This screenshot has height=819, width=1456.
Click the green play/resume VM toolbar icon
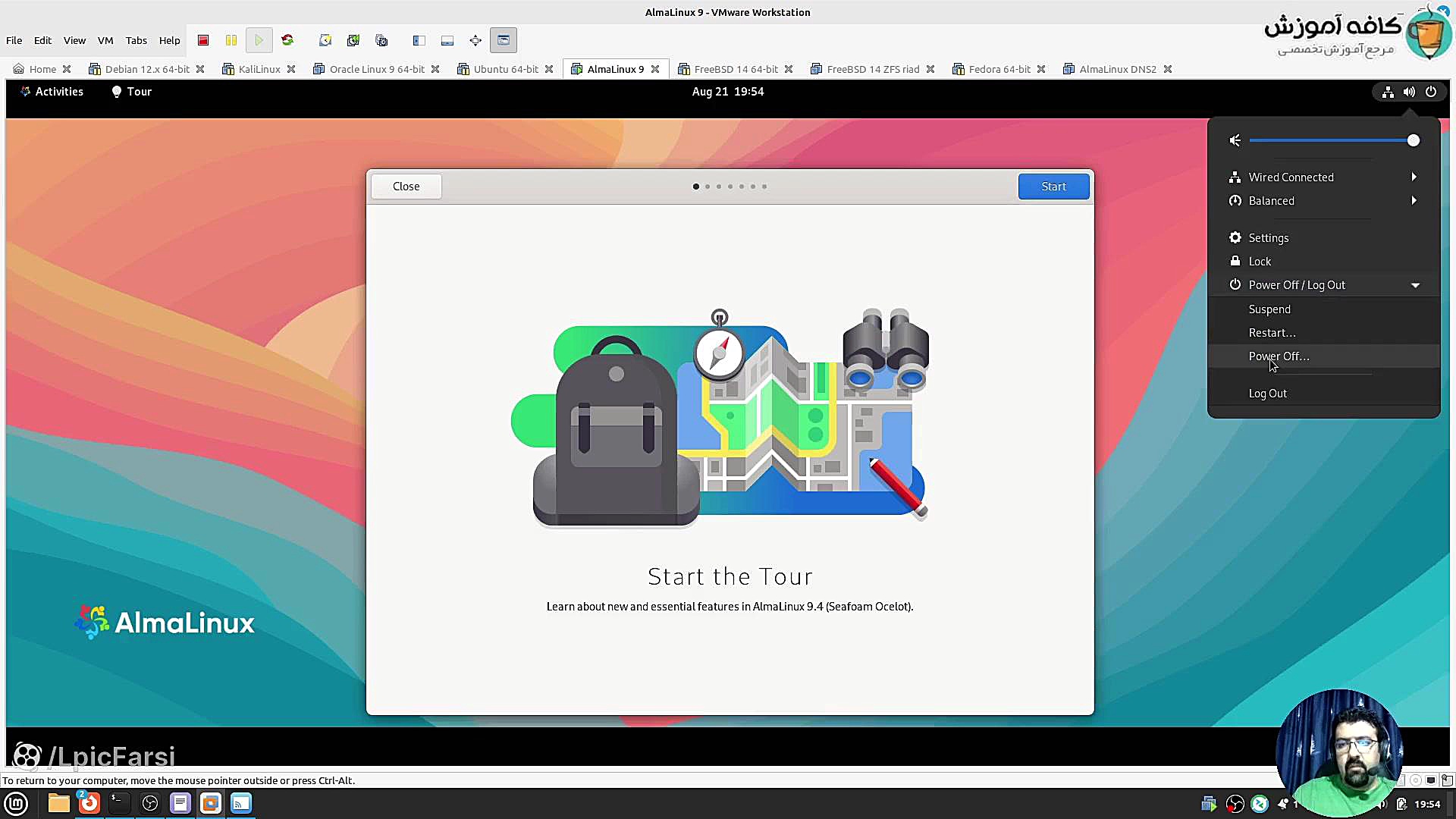[259, 40]
